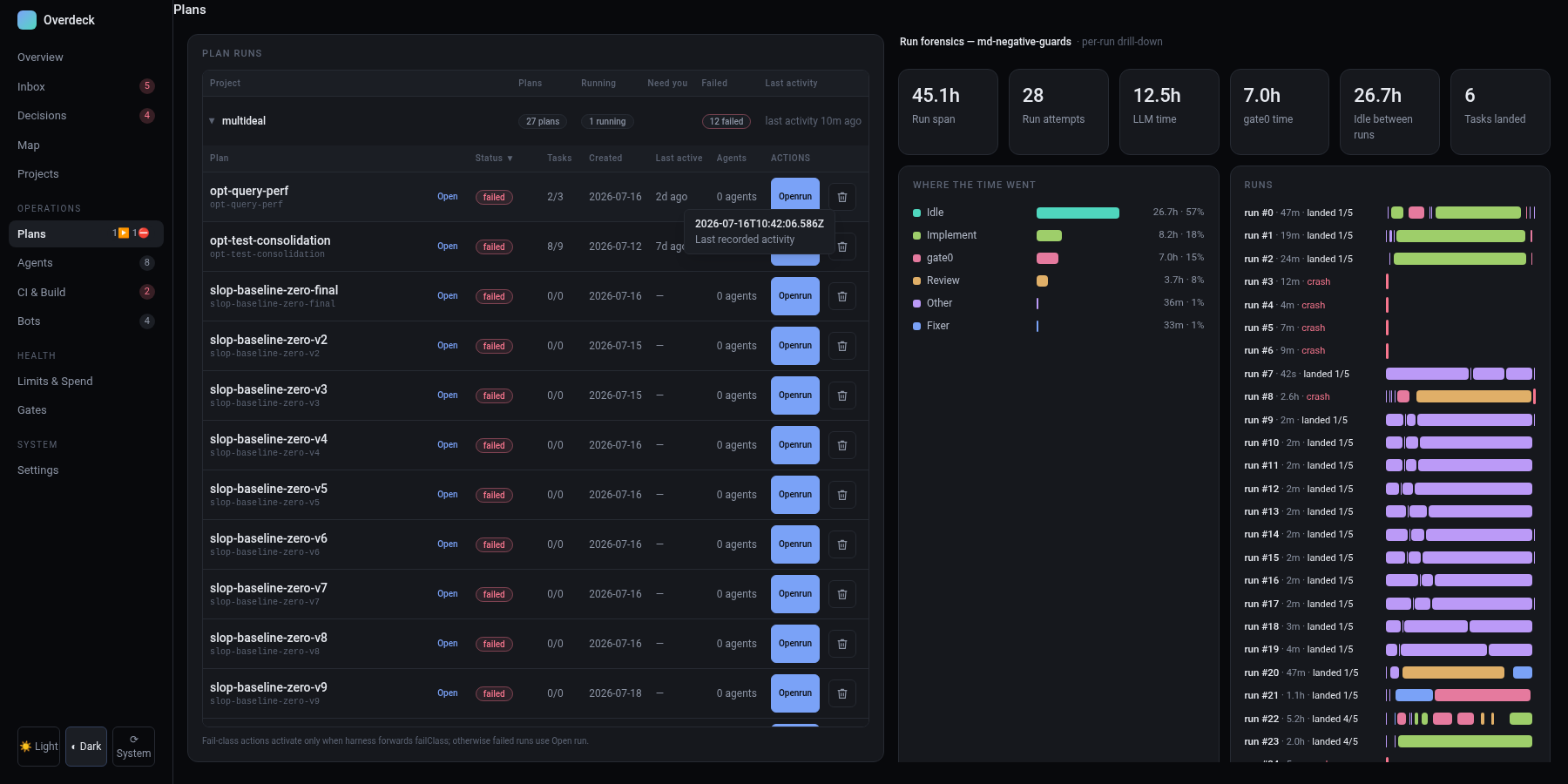
Task: Sort plans by the Status column
Action: 494,159
